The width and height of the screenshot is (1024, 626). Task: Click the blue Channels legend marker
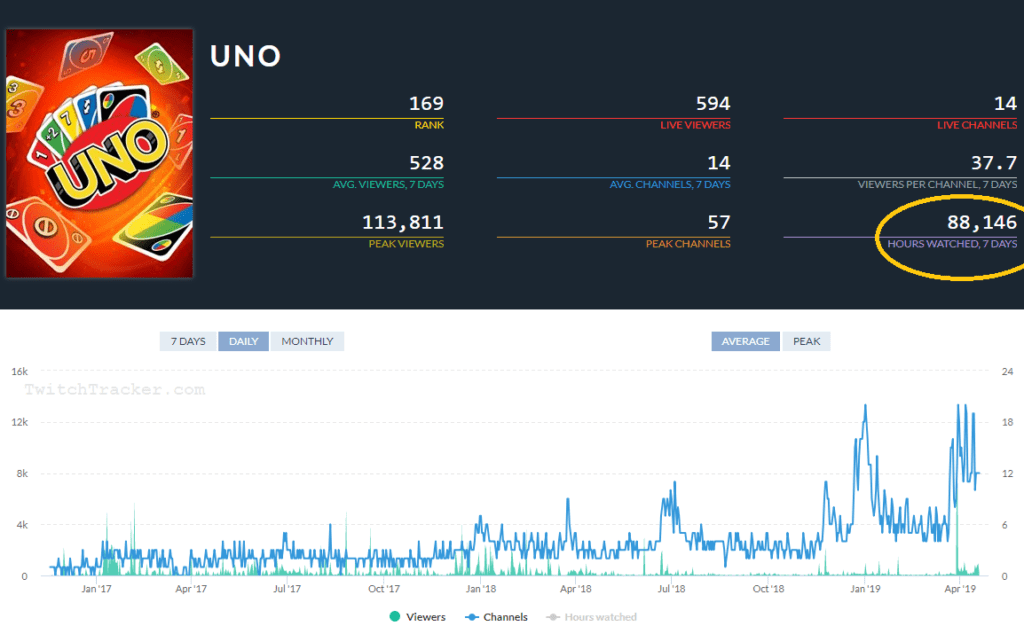472,617
